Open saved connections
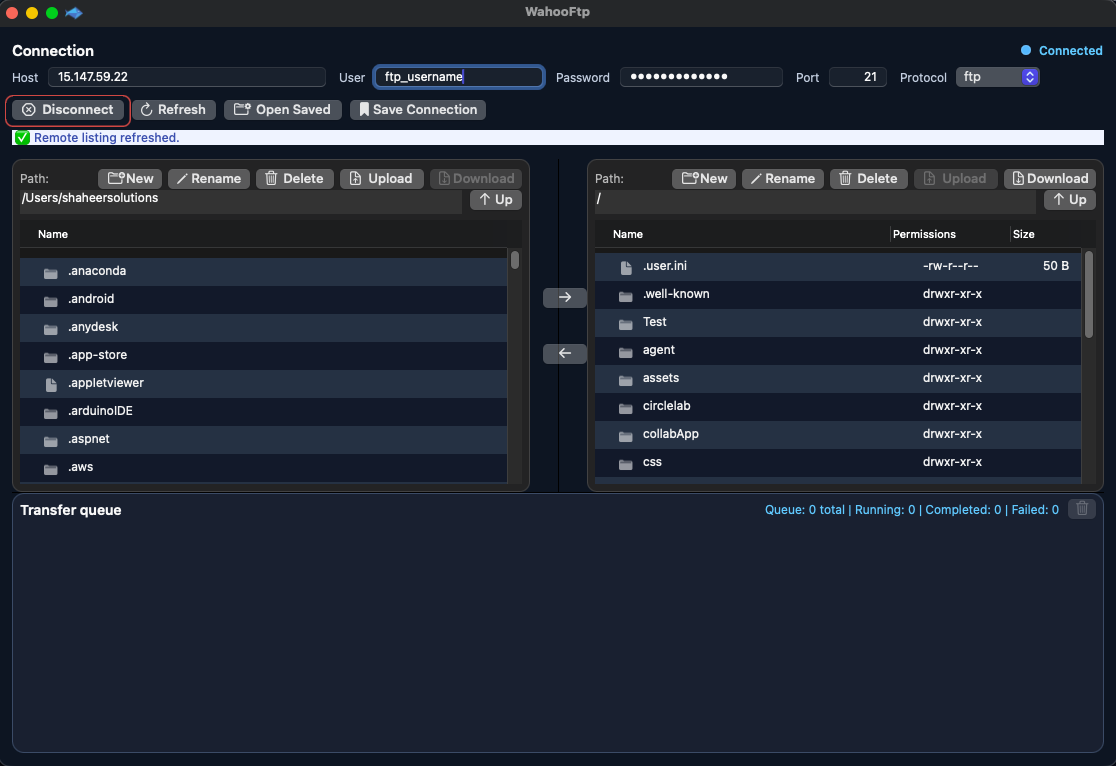 283,110
